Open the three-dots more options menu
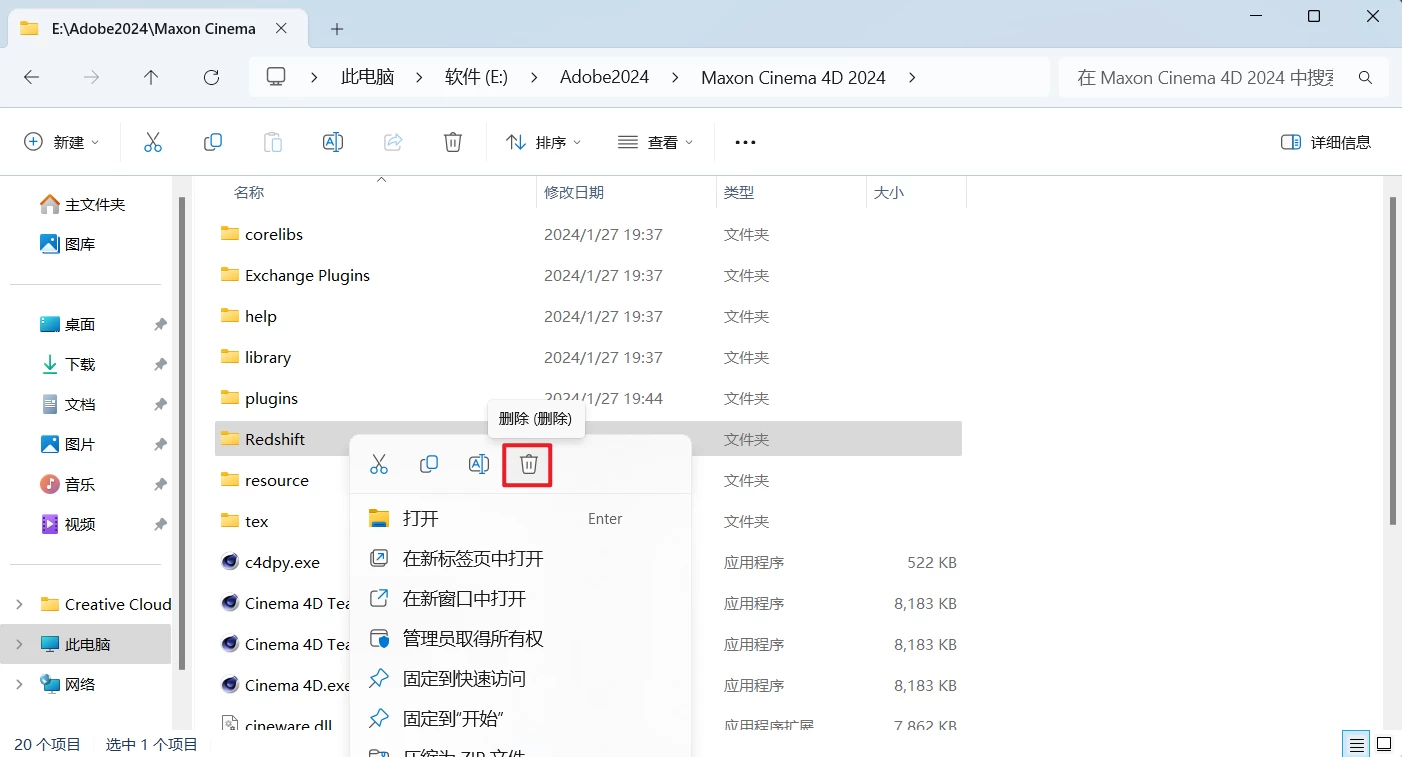The width and height of the screenshot is (1402, 757). [745, 142]
